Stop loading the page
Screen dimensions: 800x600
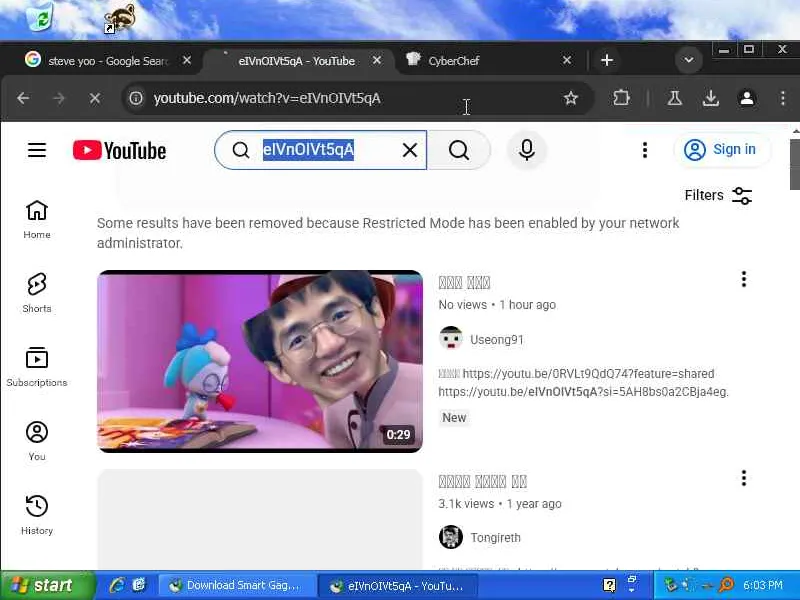pyautogui.click(x=95, y=98)
